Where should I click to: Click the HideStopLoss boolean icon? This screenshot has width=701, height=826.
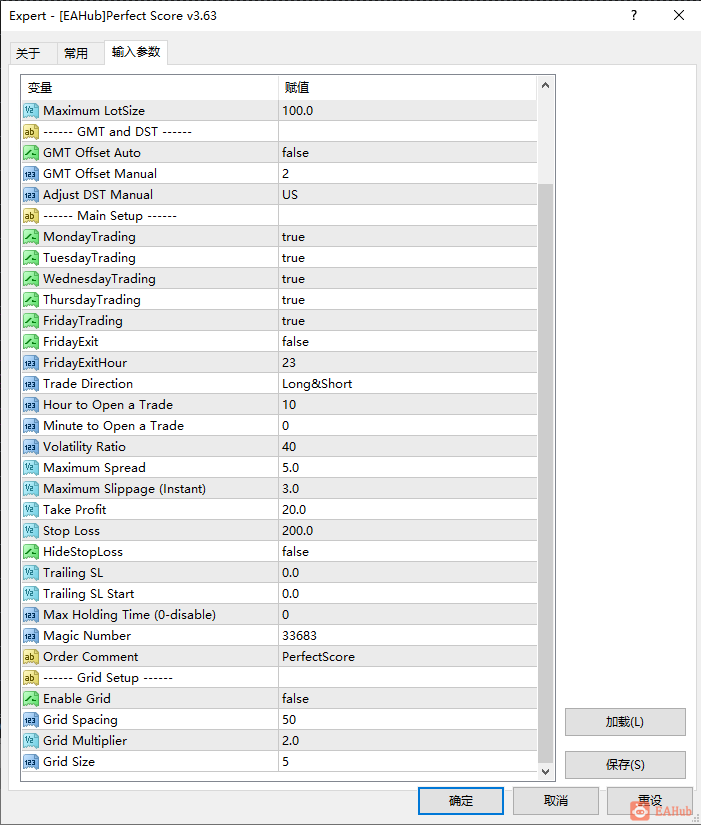pos(31,552)
